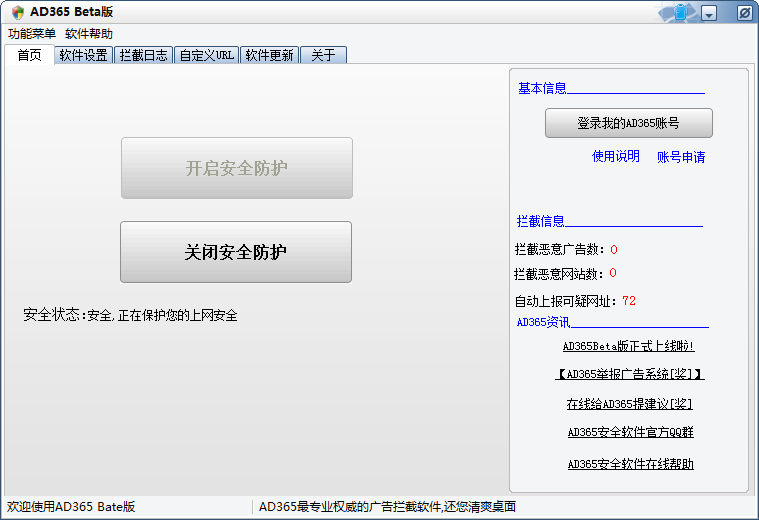759x520 pixels.
Task: Click status bar slogan AD365最专业权威的广告拦截软件
Action: tap(387, 507)
